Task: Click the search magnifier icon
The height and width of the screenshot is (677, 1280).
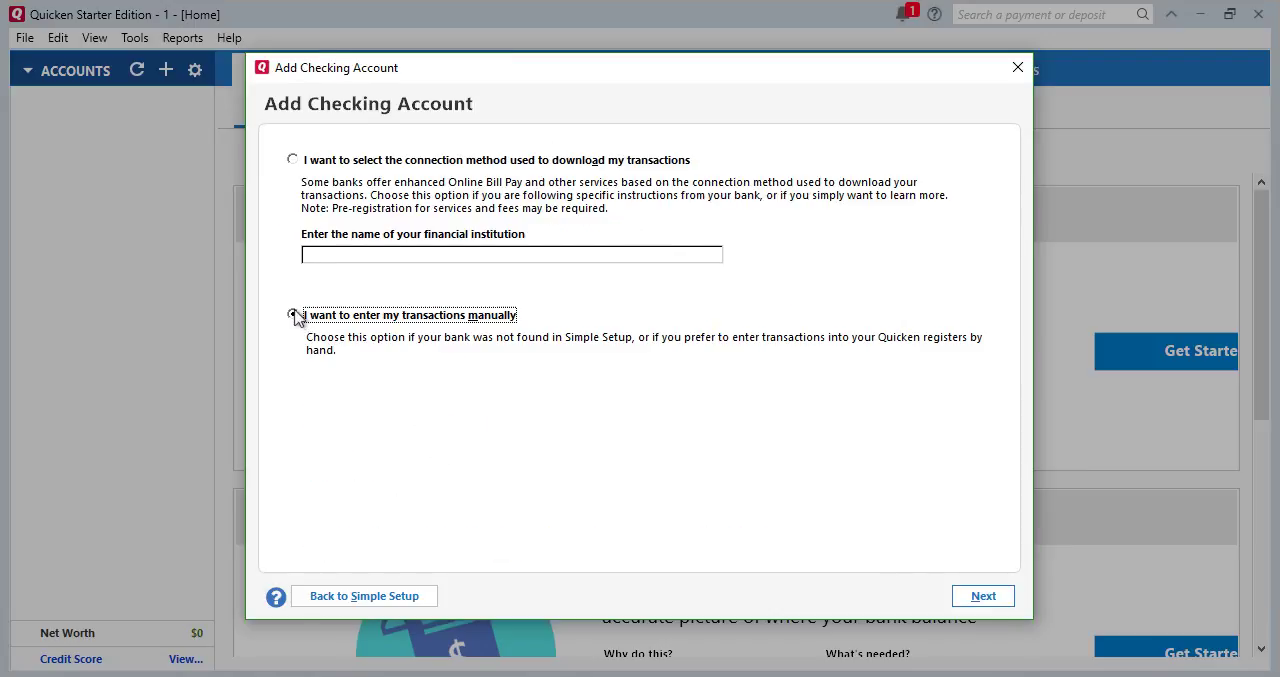Action: coord(1143,14)
